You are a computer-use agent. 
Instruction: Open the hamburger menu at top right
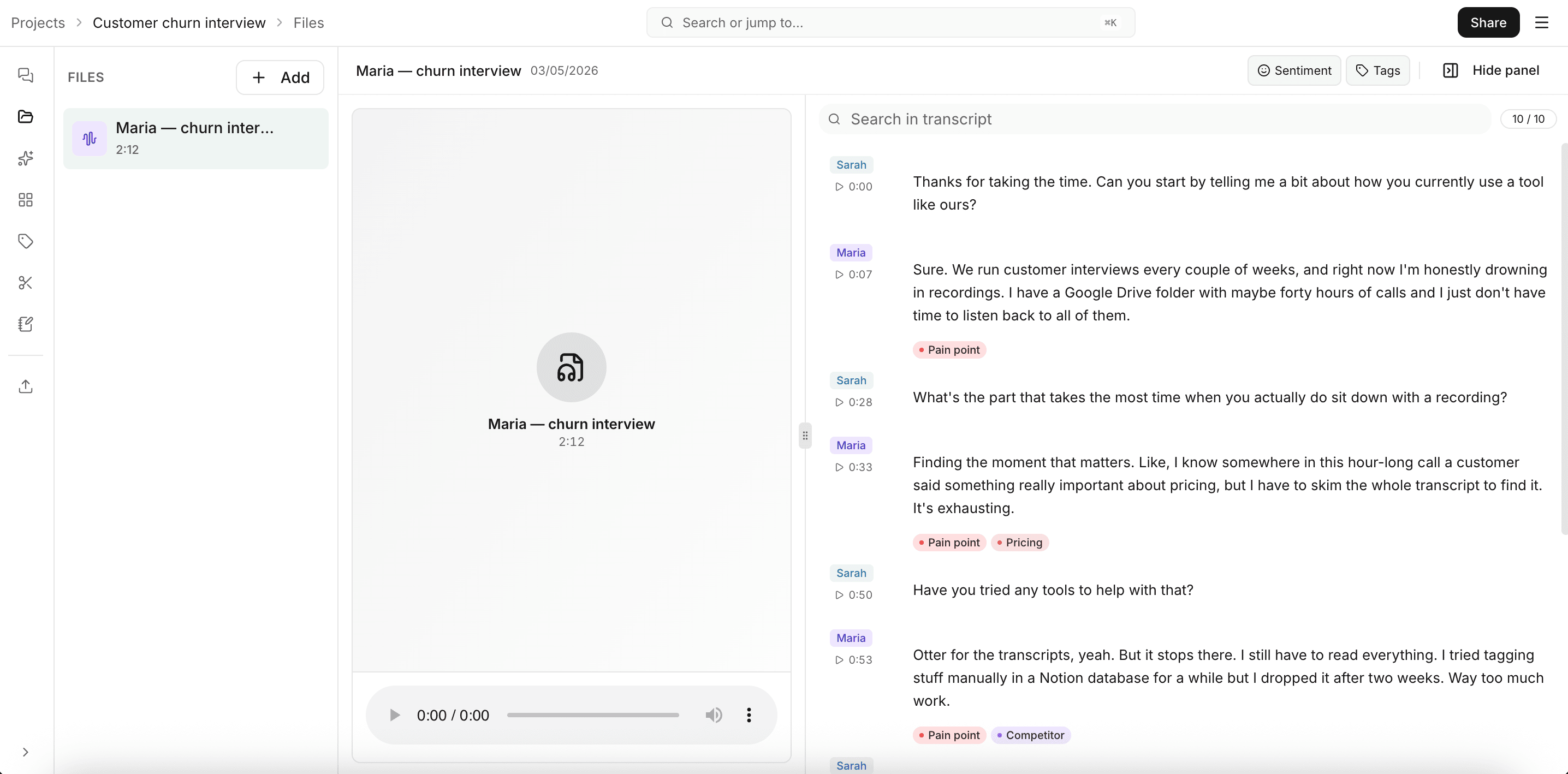coord(1541,22)
